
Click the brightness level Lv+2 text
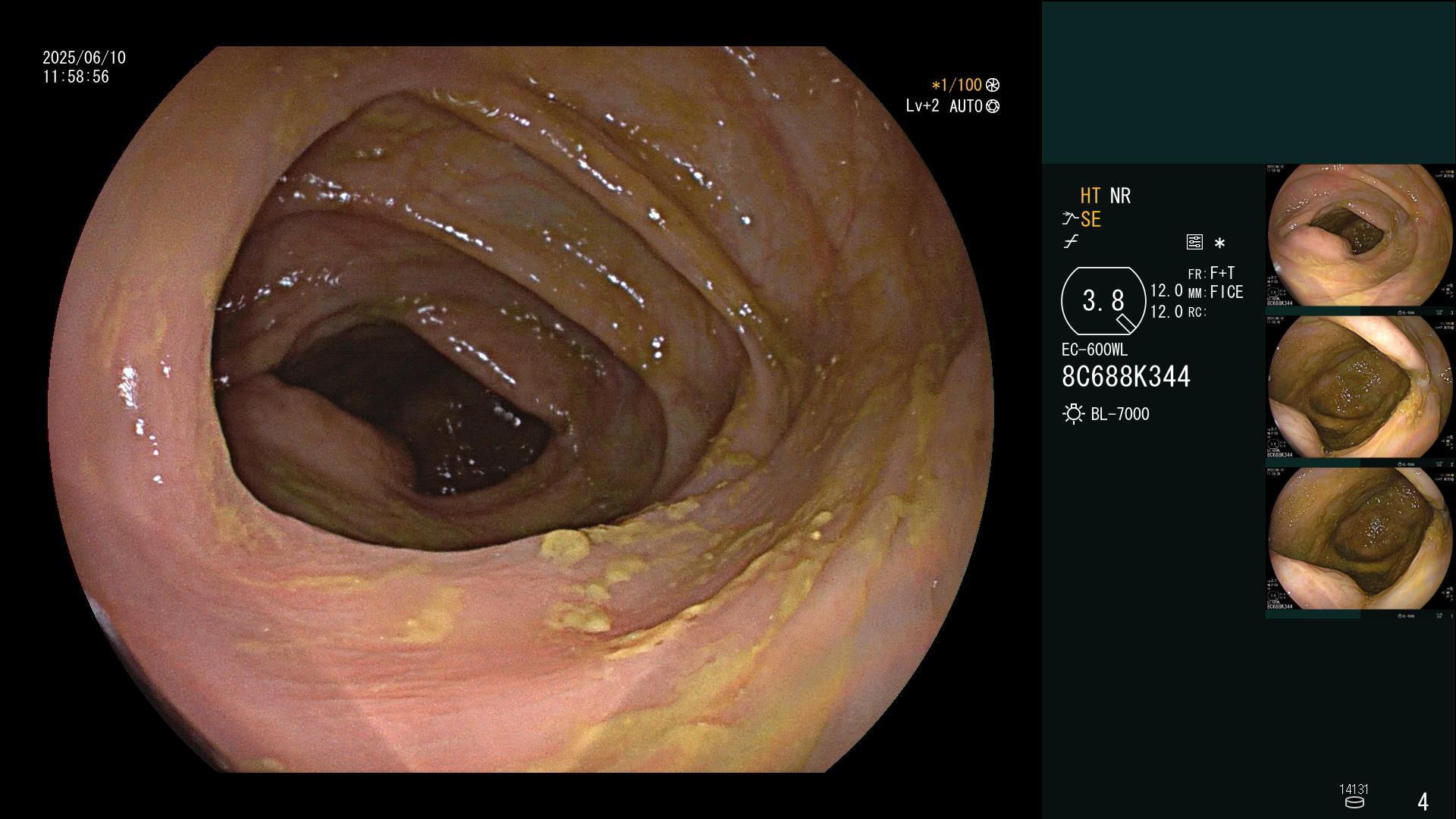pos(922,106)
